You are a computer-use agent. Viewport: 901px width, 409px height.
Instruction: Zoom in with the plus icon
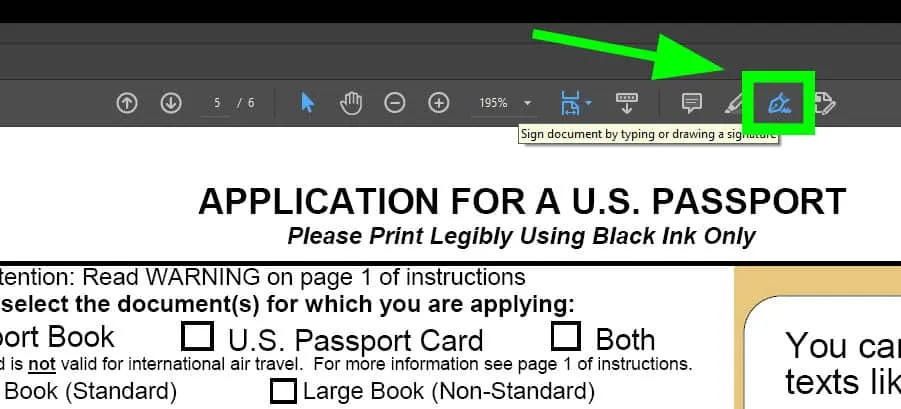(438, 103)
